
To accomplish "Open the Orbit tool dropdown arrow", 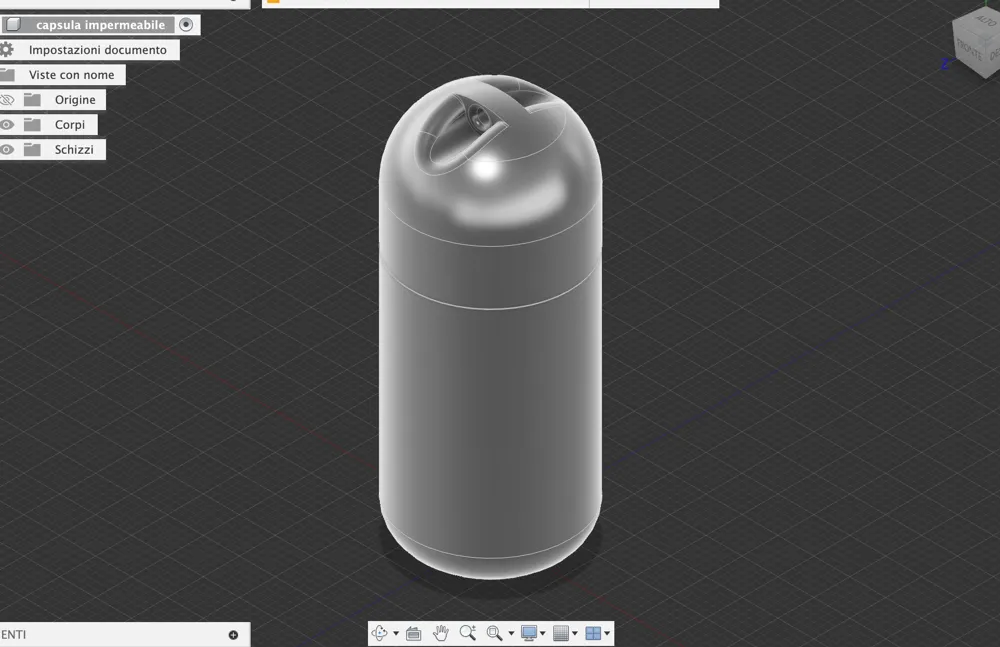I will coord(396,634).
